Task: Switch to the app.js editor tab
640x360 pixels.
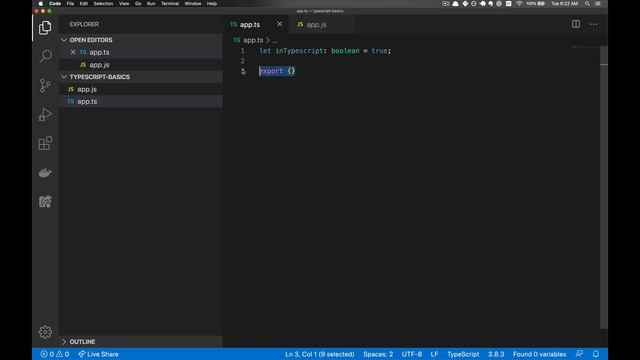Action: coord(316,24)
